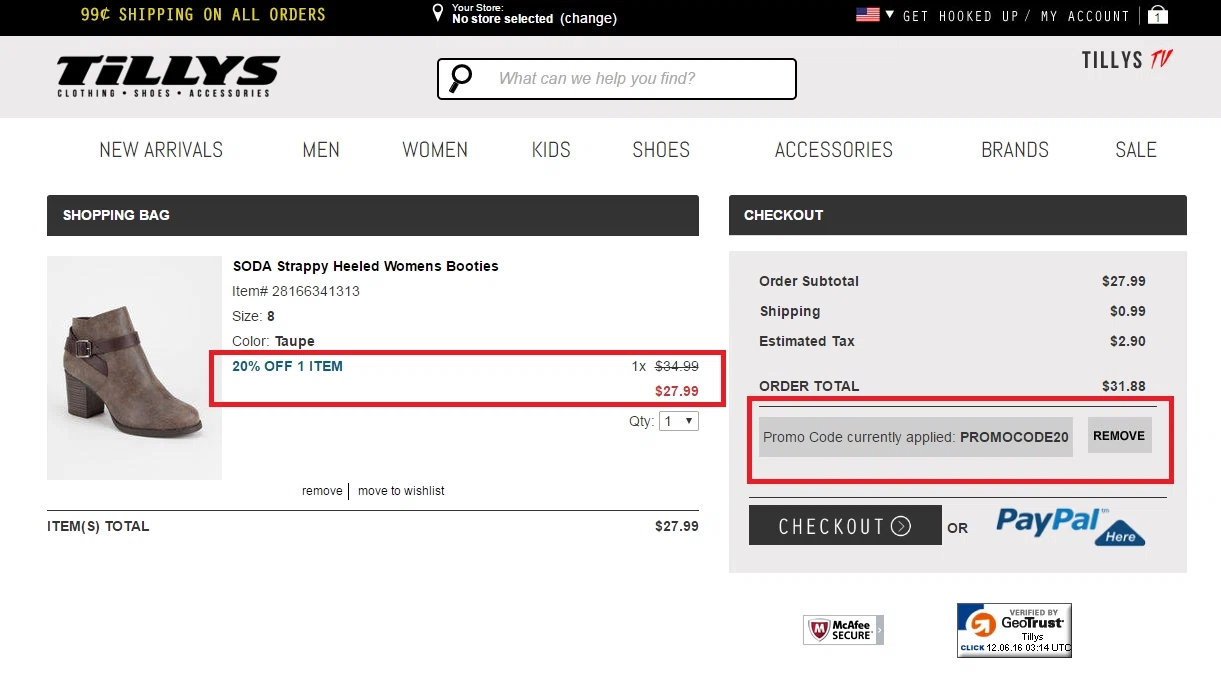
Task: Remove the applied promo code
Action: [x=1119, y=436]
